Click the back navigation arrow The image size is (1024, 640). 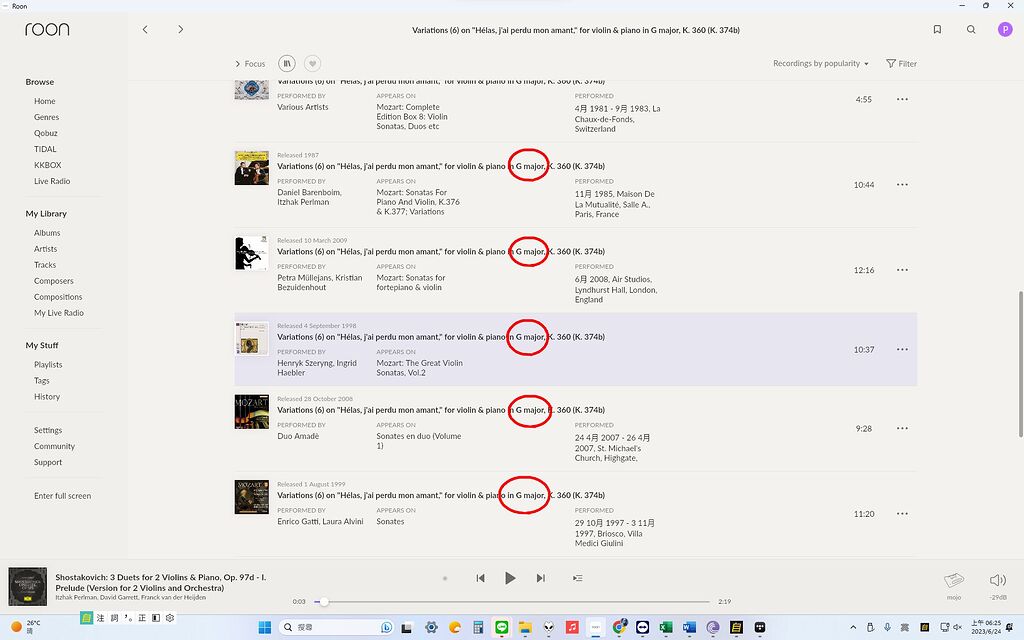click(x=145, y=30)
